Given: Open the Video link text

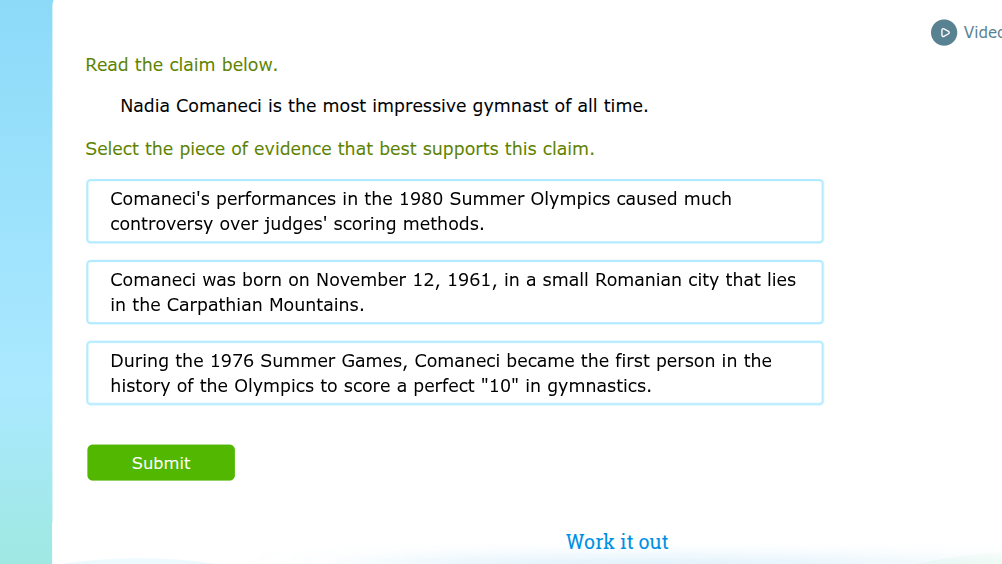Looking at the screenshot, I should coord(982,33).
